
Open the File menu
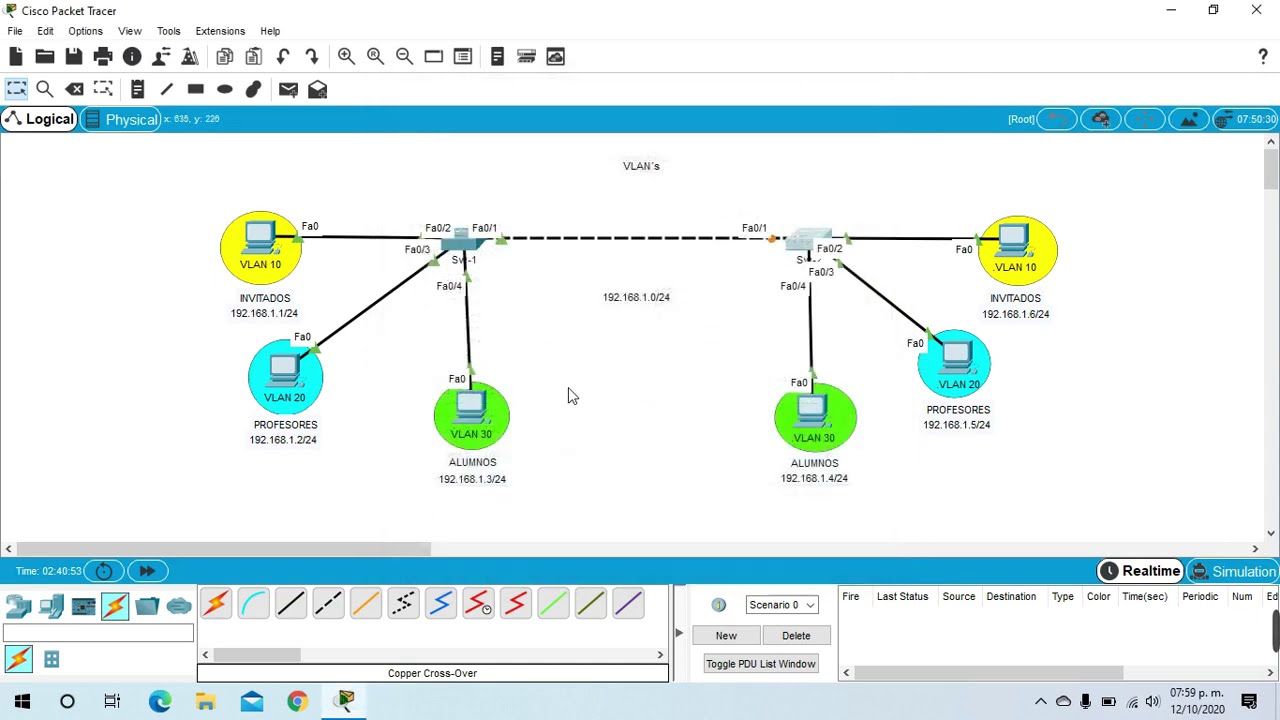pos(15,31)
